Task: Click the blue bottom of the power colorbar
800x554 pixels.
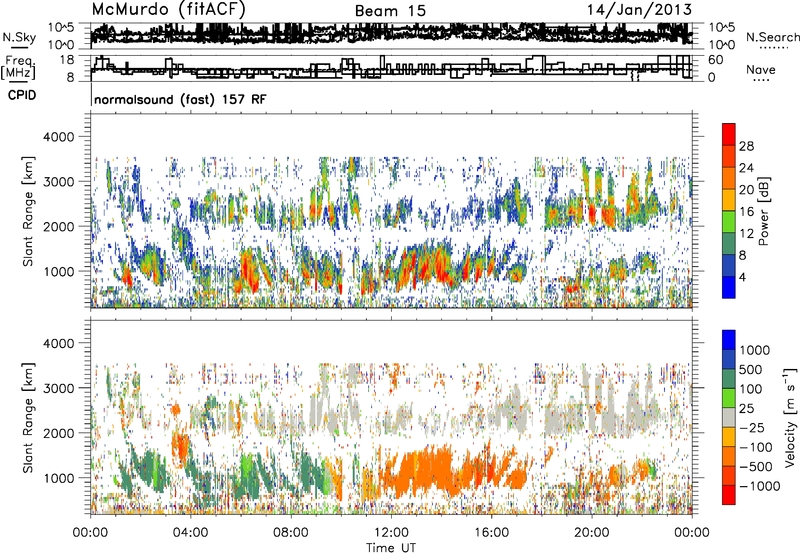Action: 729,287
